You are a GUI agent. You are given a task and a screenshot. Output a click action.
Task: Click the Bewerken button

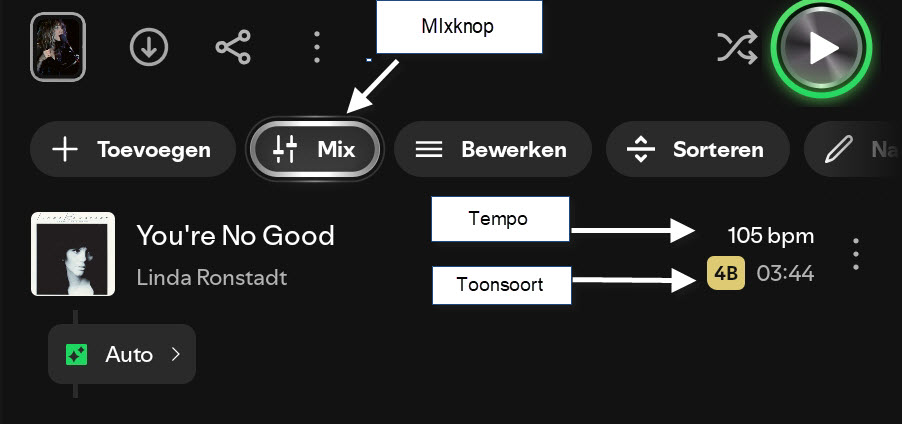492,150
